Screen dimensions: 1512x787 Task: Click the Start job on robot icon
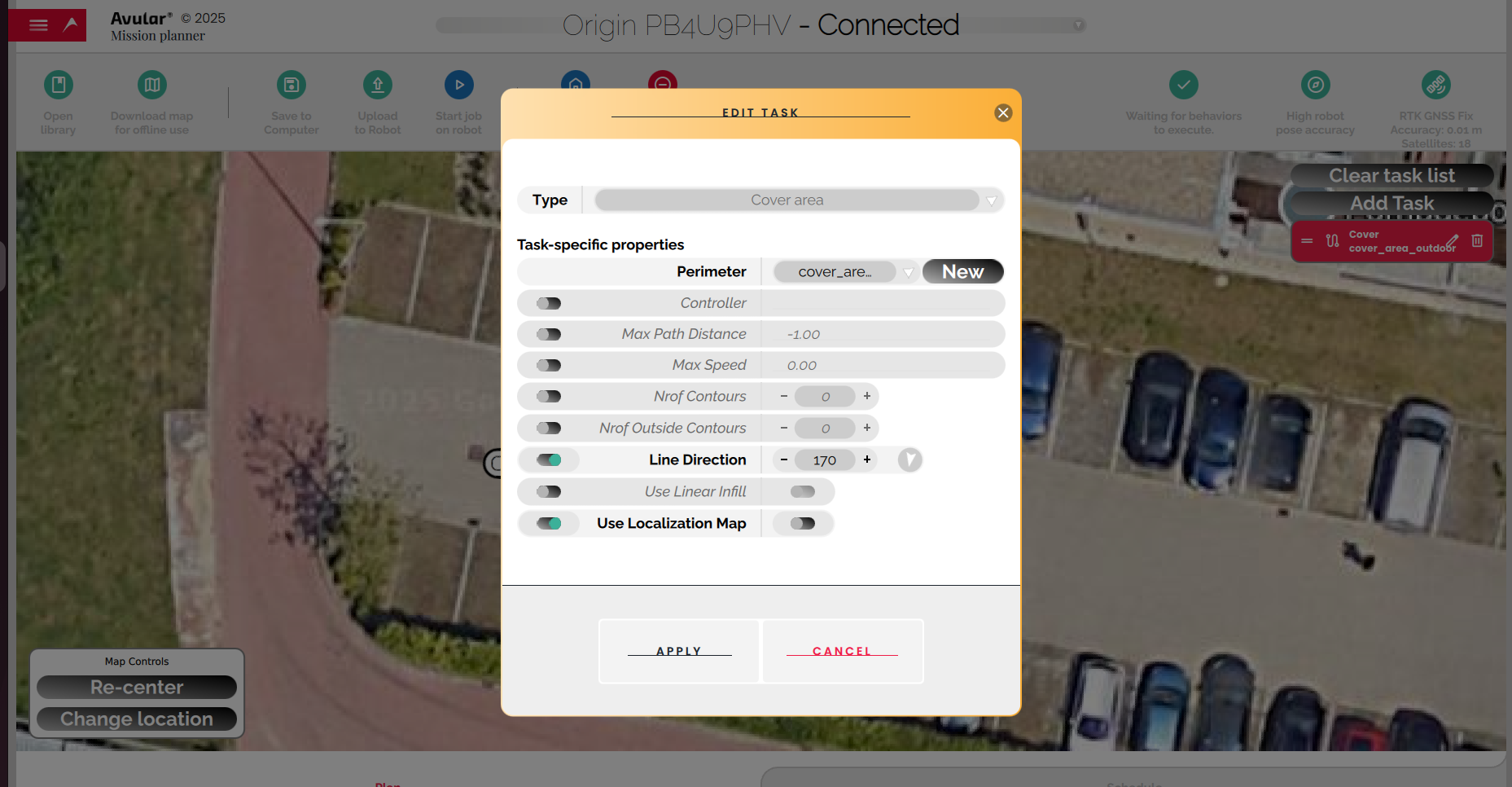[x=459, y=85]
